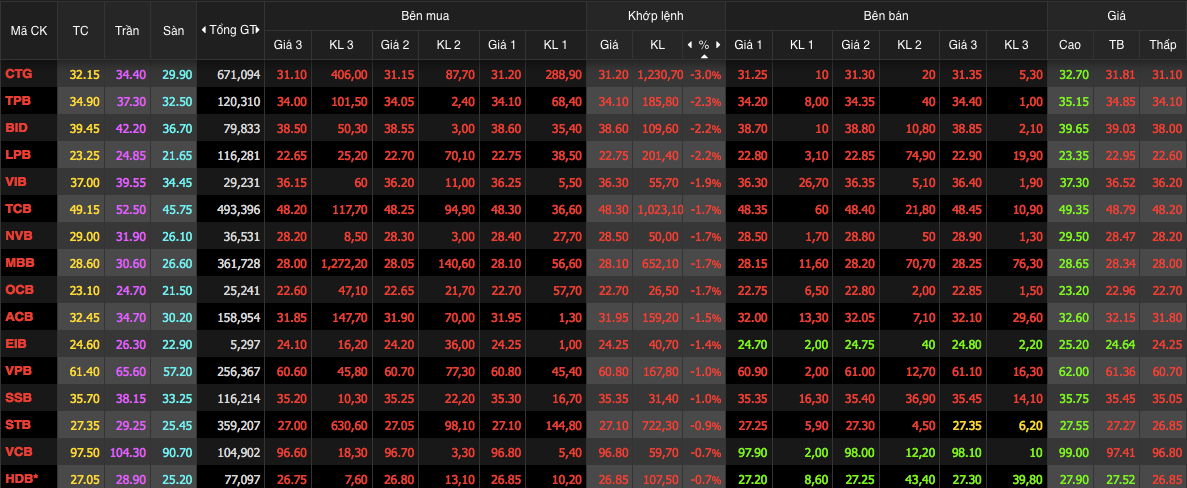
Task: Click the Khớp lệnh group header
Action: pos(655,16)
